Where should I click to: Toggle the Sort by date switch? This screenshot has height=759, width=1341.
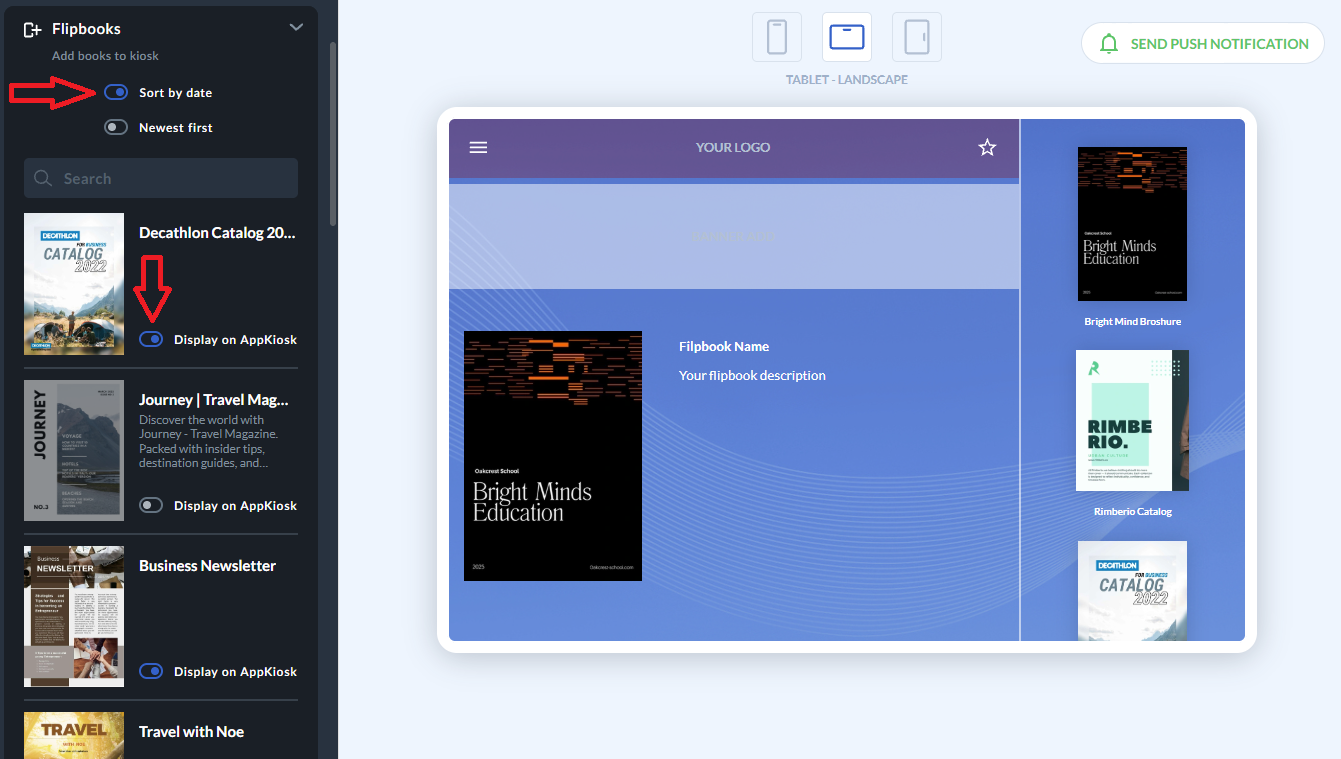click(116, 92)
